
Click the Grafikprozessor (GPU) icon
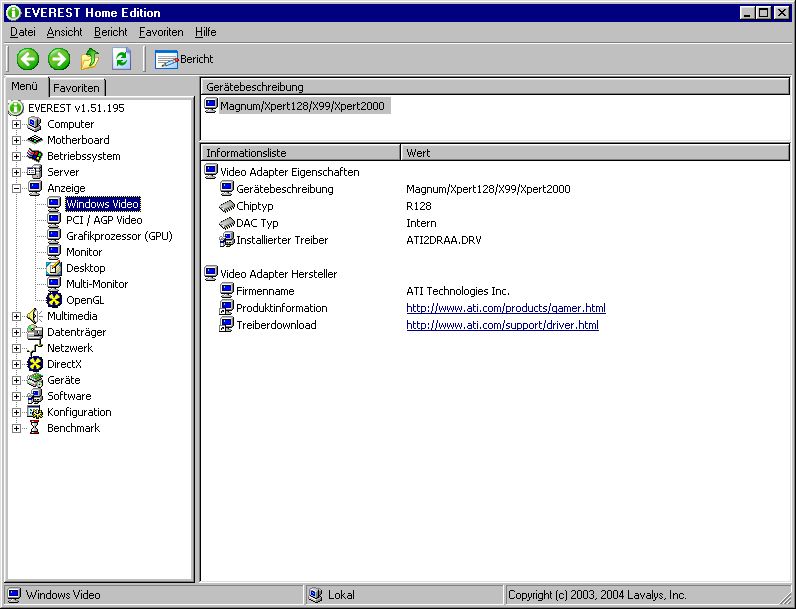54,236
